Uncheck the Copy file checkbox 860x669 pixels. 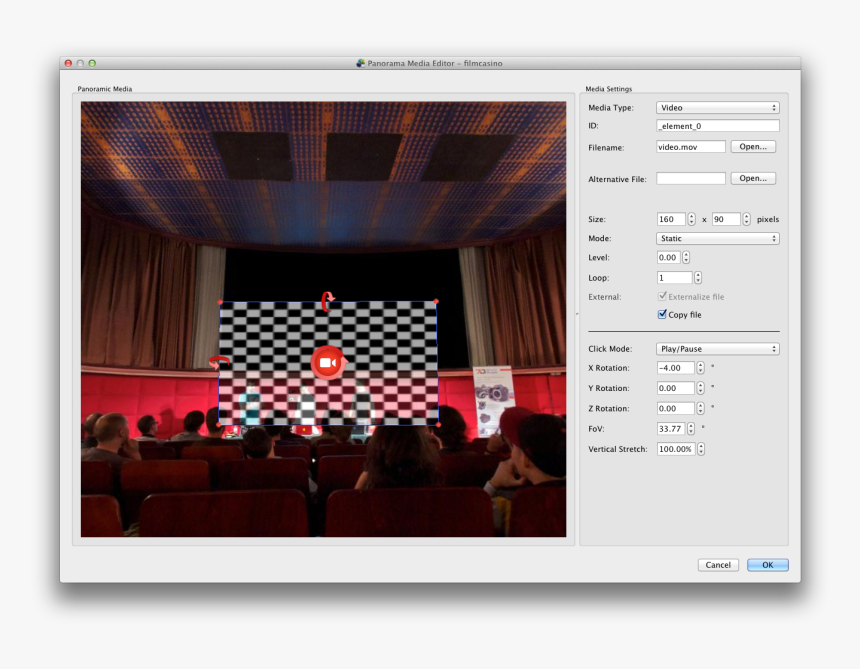point(662,314)
